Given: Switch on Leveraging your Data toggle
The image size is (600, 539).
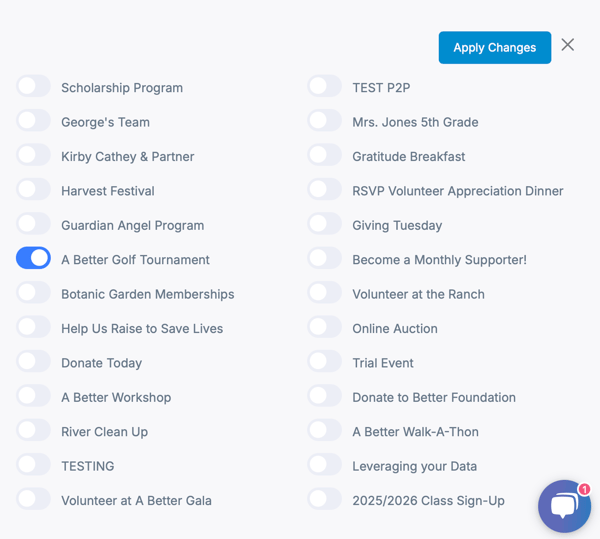Looking at the screenshot, I should click(324, 464).
